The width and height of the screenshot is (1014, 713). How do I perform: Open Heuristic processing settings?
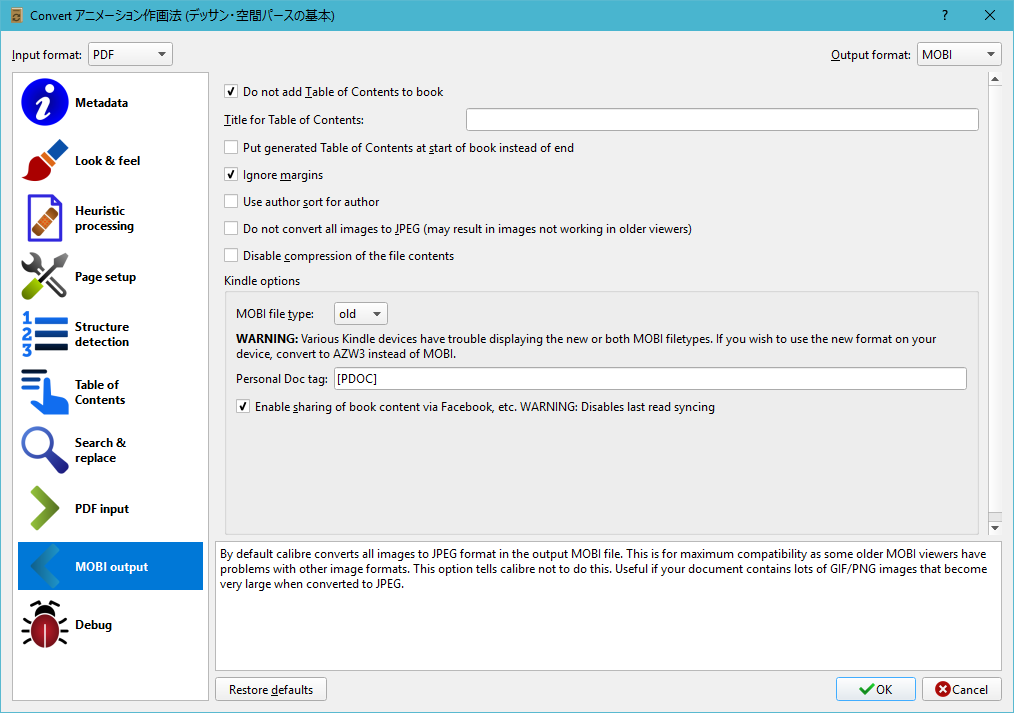pyautogui.click(x=111, y=218)
